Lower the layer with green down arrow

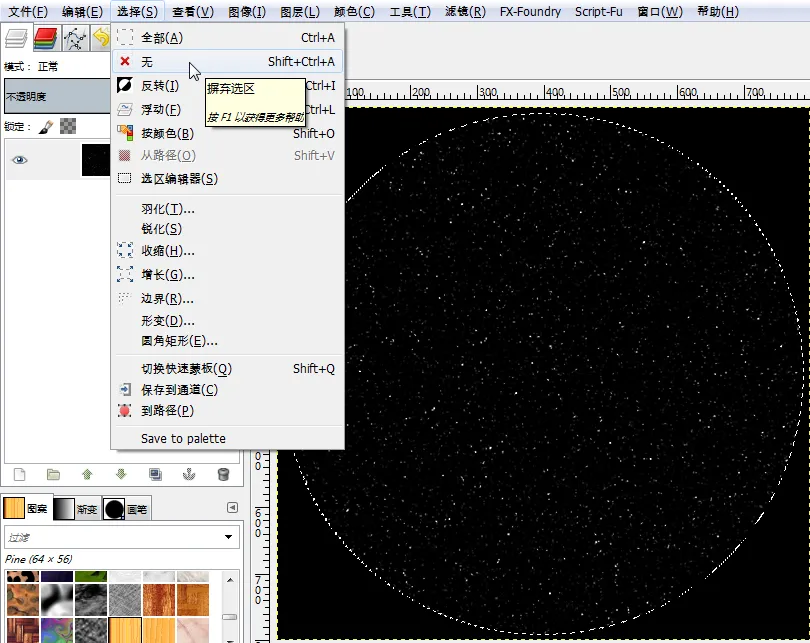pos(121,474)
